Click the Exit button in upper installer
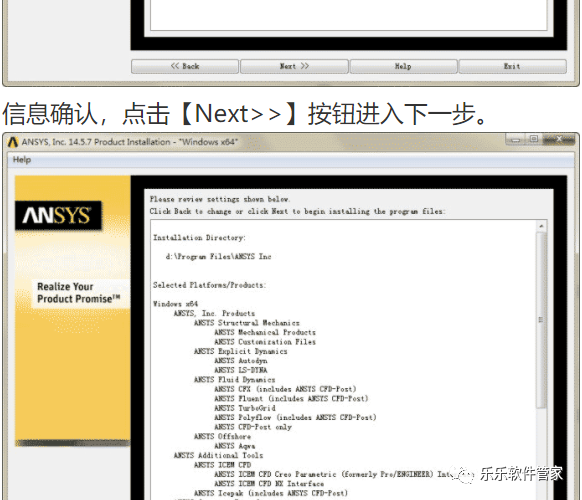This screenshot has height=500, width=582. [x=513, y=66]
